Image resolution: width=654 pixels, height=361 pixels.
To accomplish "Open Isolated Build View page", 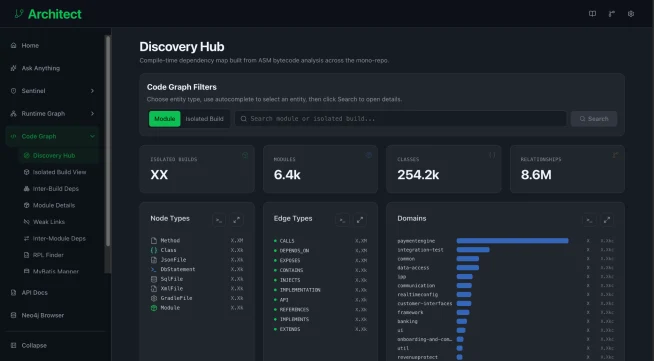I will 58,172.
